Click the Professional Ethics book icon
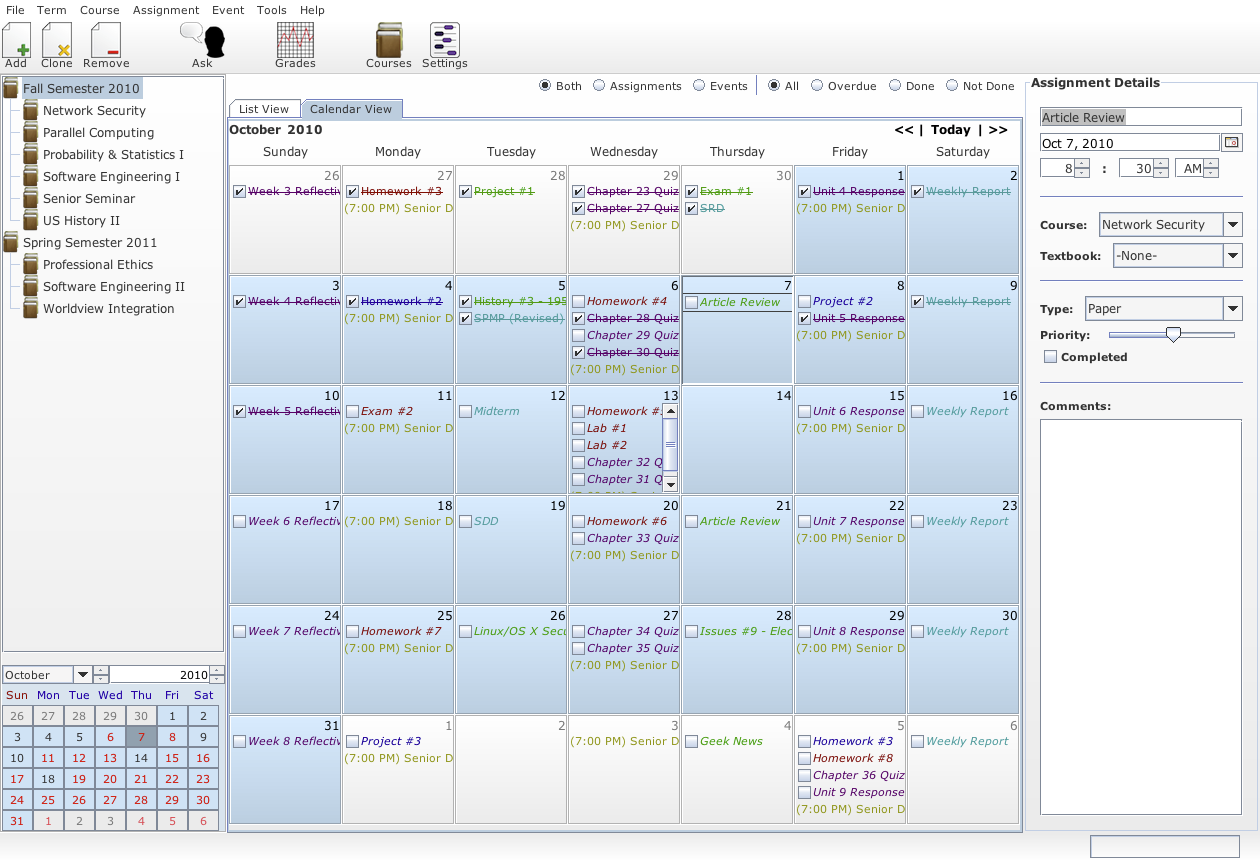 click(30, 264)
